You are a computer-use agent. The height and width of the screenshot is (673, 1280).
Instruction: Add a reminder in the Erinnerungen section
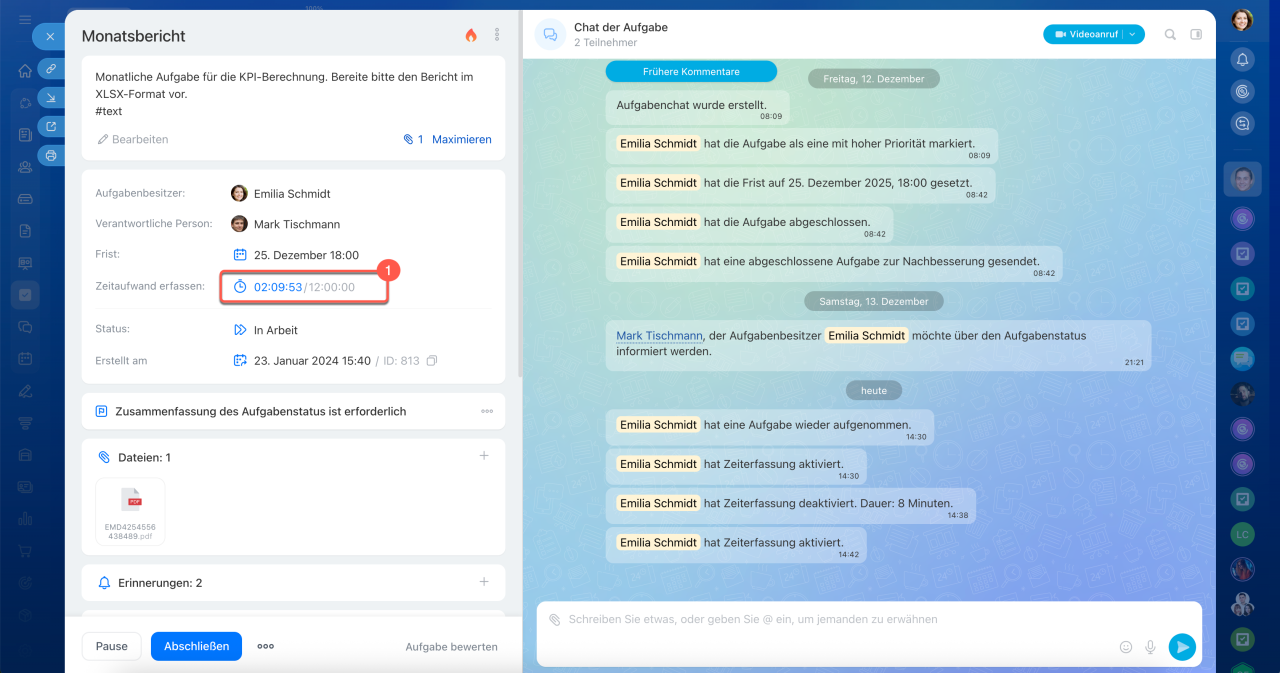(x=484, y=581)
